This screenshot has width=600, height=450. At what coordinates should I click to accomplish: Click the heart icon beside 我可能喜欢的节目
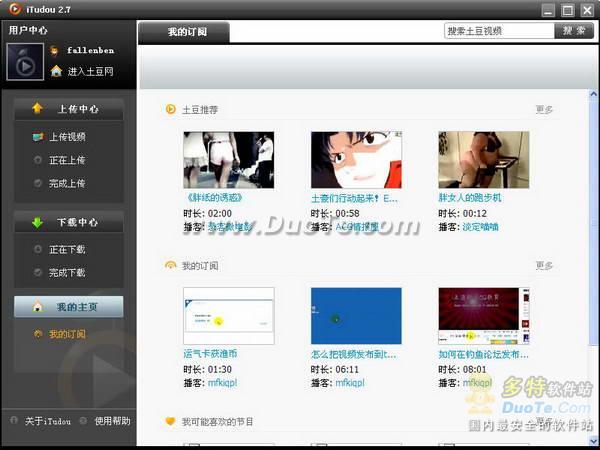(x=170, y=421)
